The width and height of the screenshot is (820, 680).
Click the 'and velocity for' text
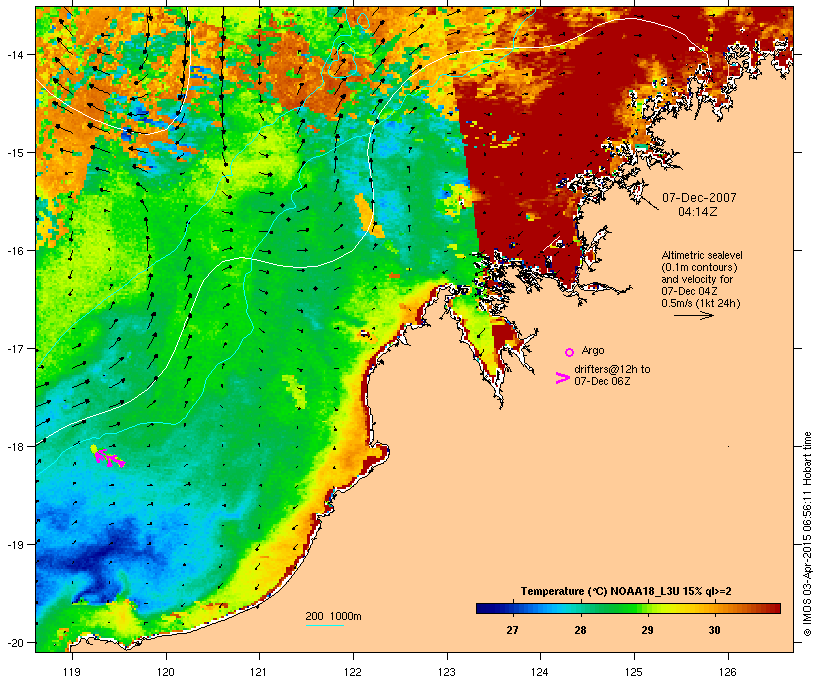click(x=697, y=279)
